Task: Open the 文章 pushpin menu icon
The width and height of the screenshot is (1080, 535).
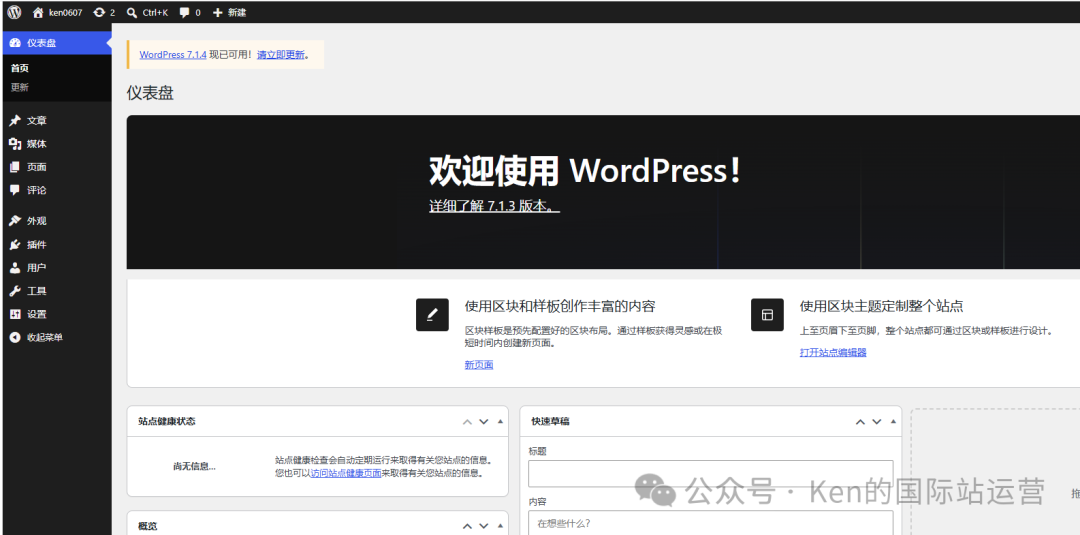Action: (15, 120)
